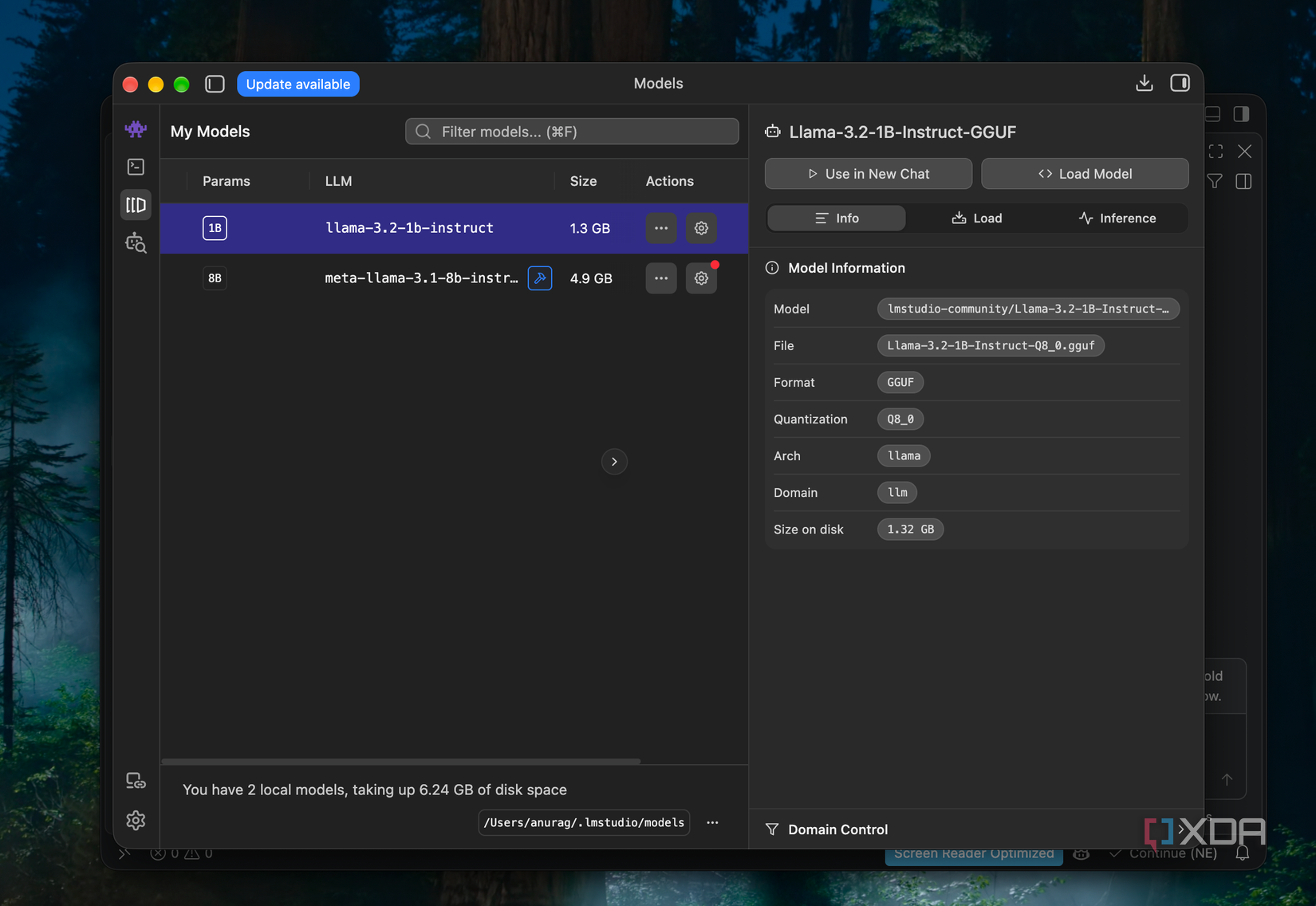Select the meta-llama-3.1-8b-instr… row name
1316x906 pixels.
tap(421, 278)
